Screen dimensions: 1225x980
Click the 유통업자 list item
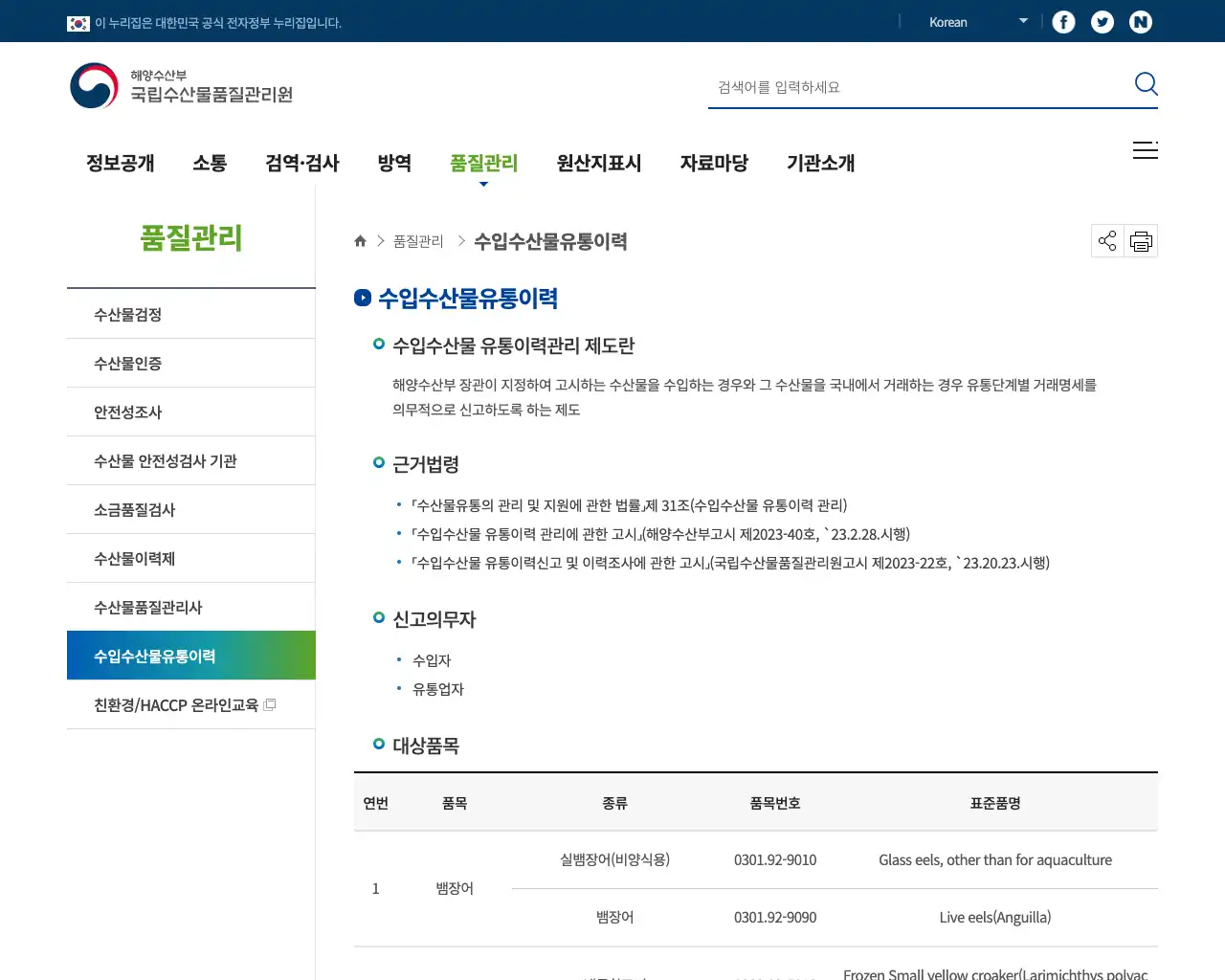coord(438,689)
